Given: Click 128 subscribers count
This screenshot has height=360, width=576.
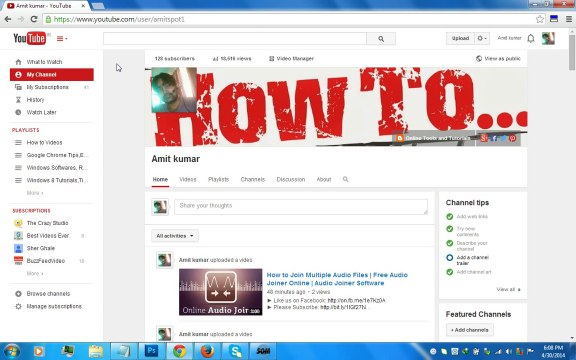Looking at the screenshot, I should pyautogui.click(x=174, y=58).
